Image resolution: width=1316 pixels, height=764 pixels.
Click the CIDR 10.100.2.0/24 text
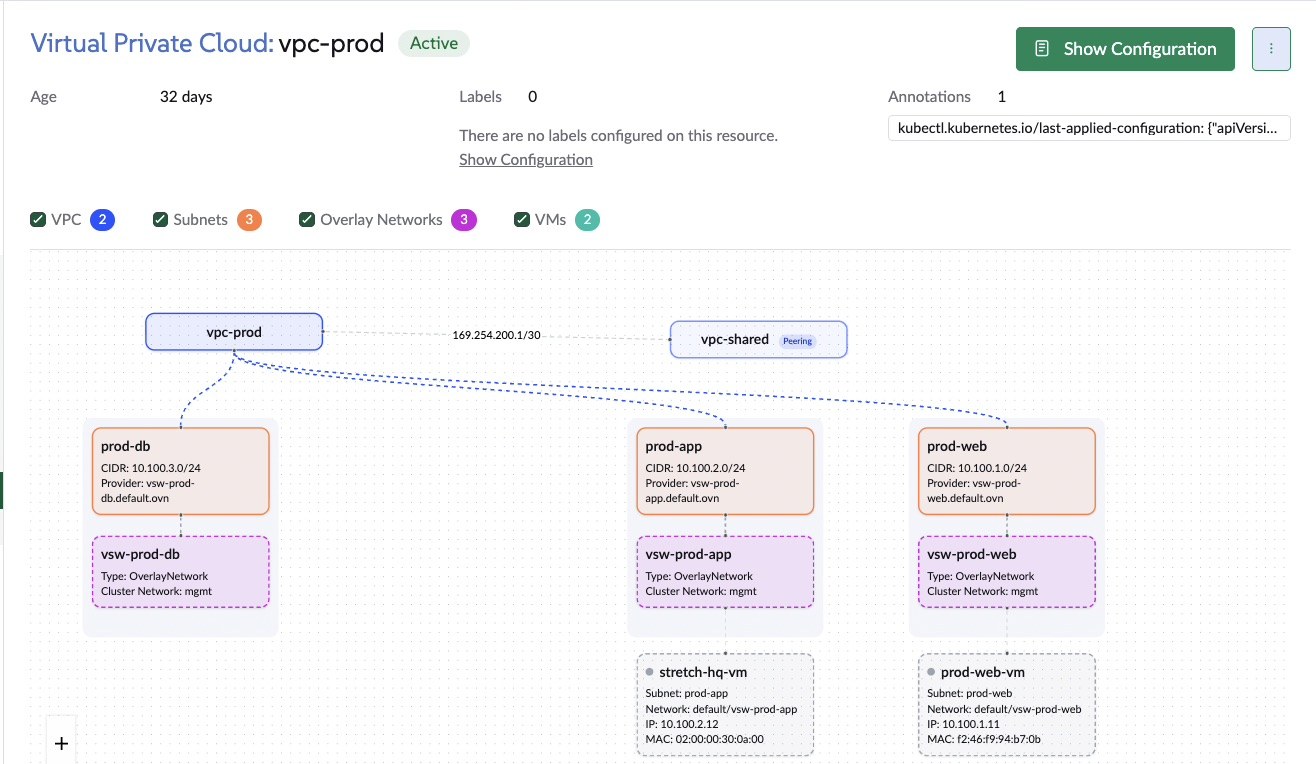[695, 467]
